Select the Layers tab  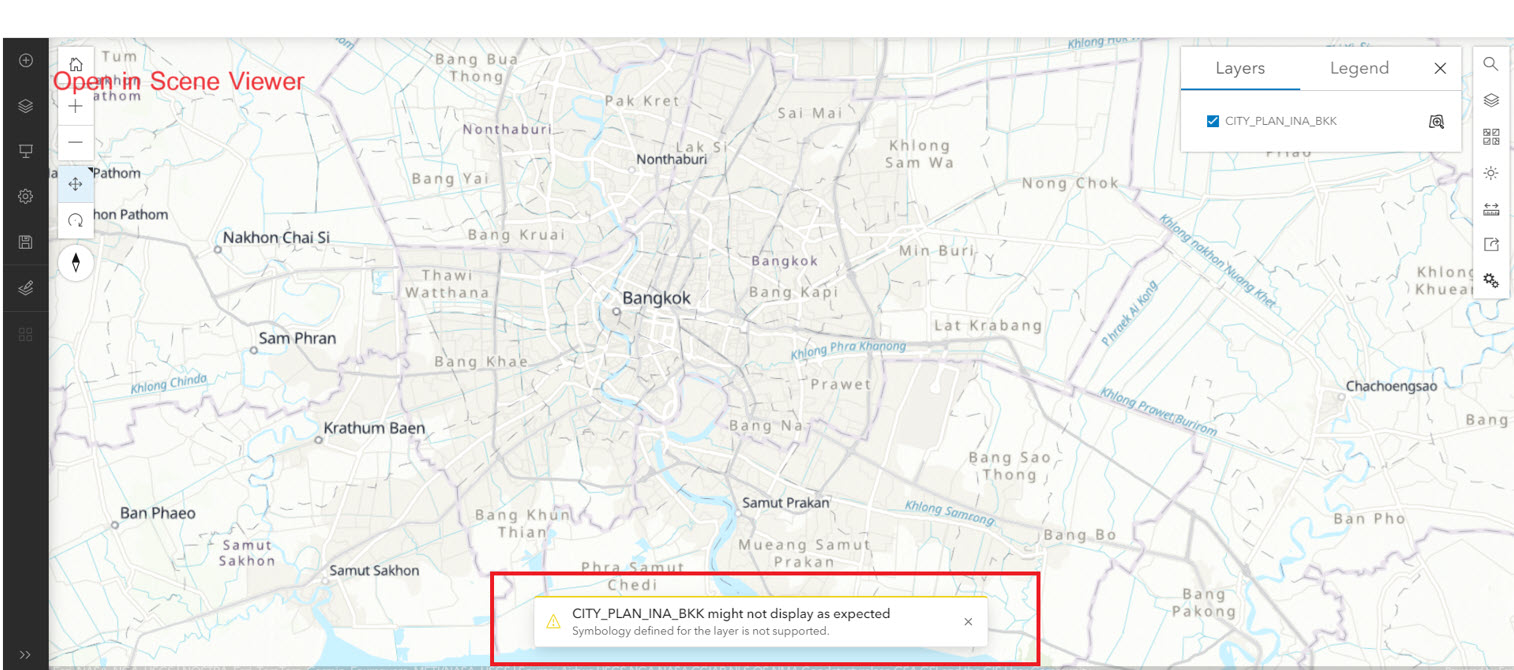tap(1240, 68)
